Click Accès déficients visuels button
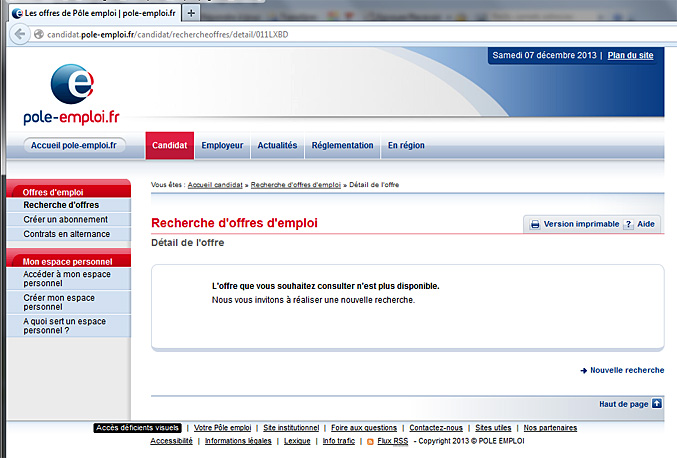The image size is (677, 458). point(137,428)
